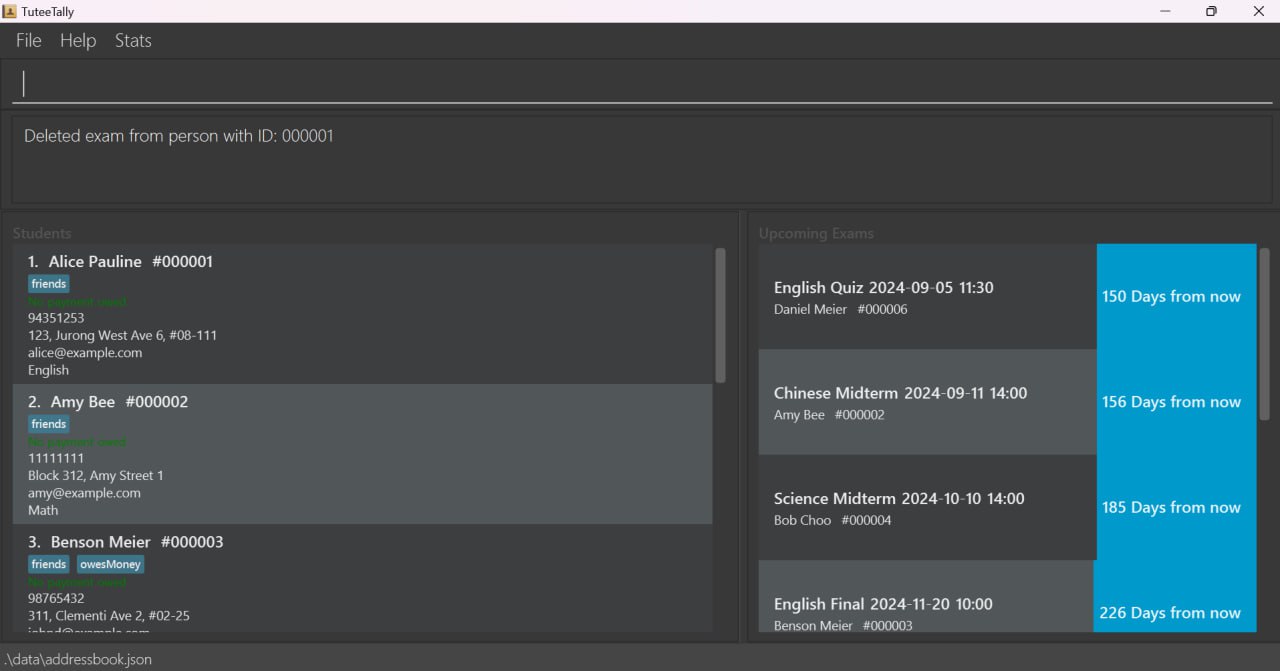Click the owesMoney tag on Benson Meier
This screenshot has width=1280, height=671.
coord(110,564)
